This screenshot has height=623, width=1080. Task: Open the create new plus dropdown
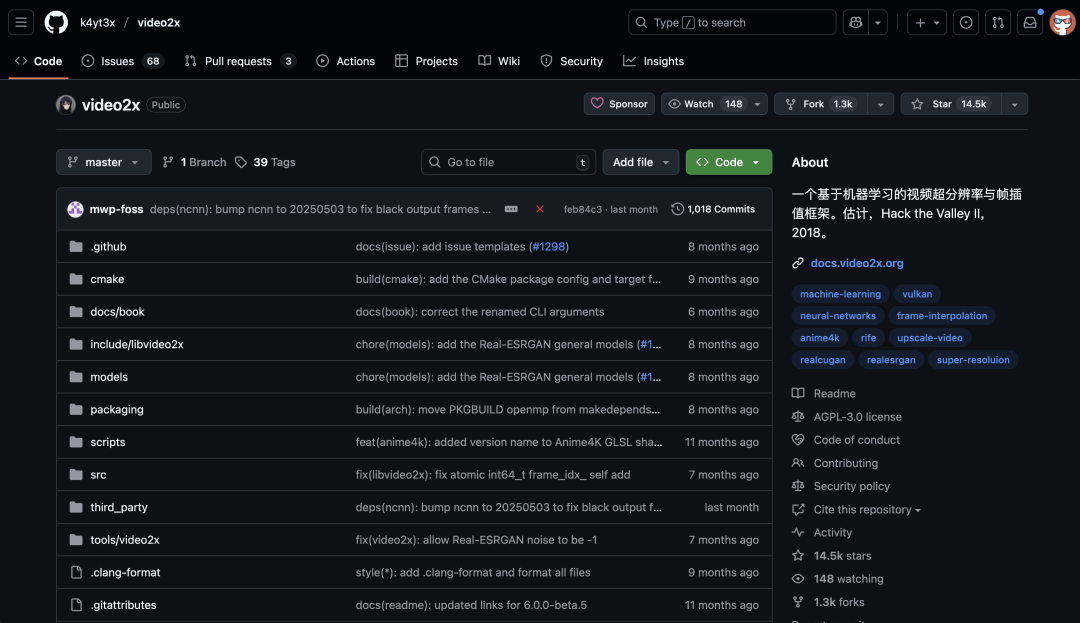(x=927, y=23)
